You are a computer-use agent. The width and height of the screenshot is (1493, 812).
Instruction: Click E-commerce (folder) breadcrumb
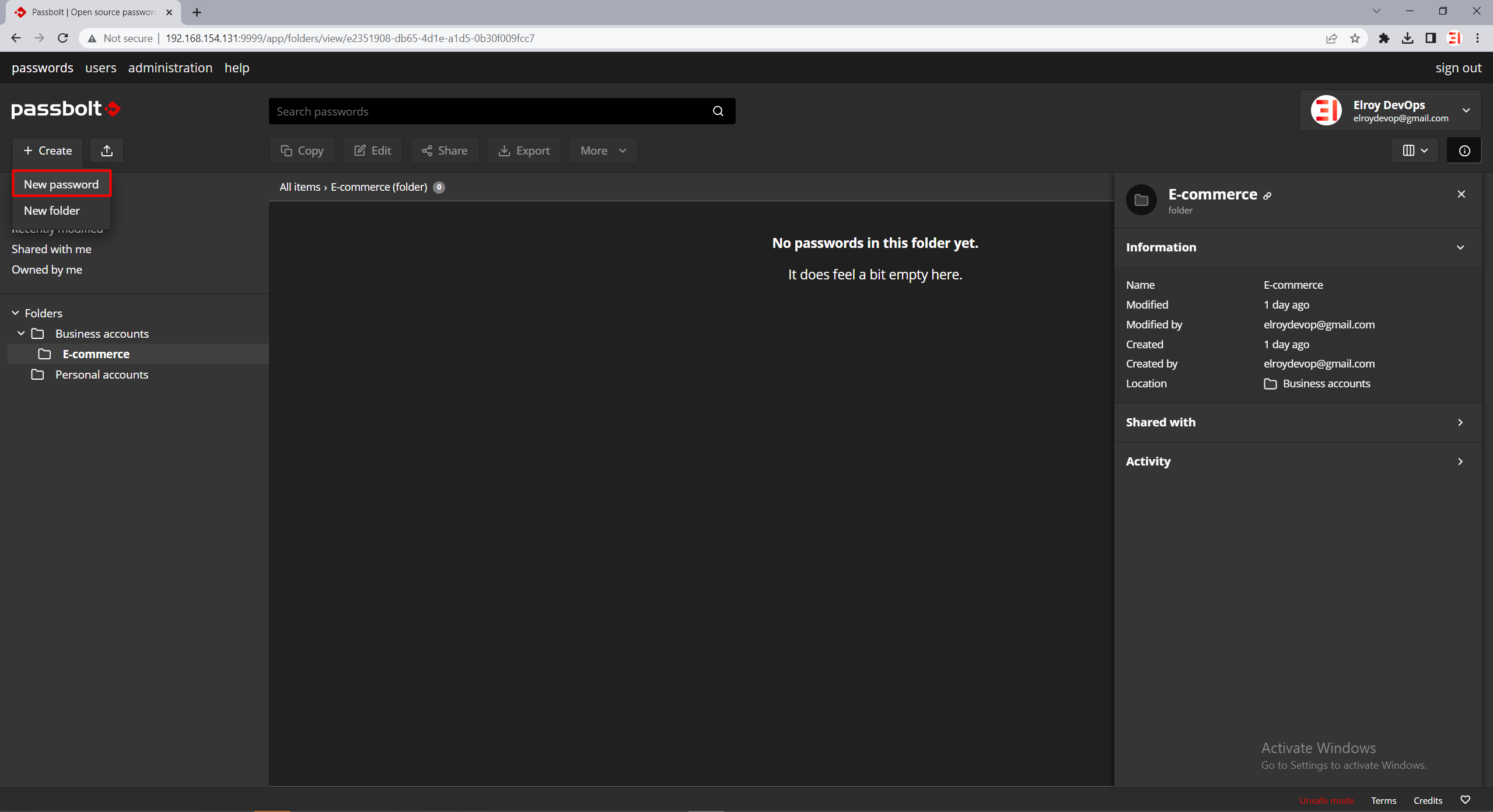click(379, 187)
